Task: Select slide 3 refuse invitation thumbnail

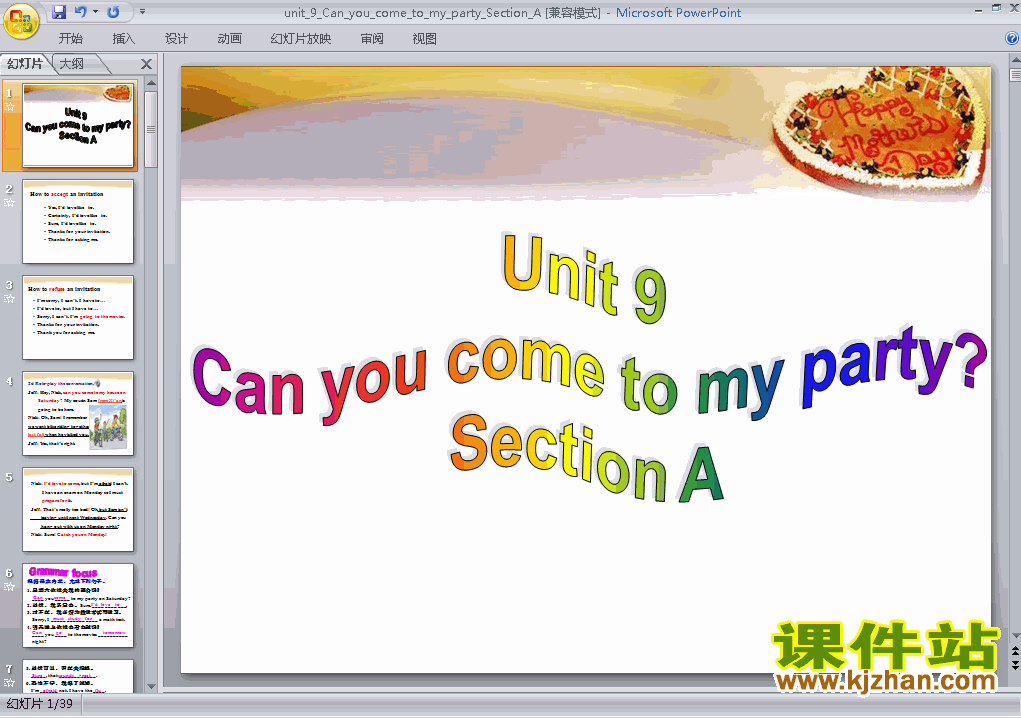Action: pyautogui.click(x=78, y=318)
